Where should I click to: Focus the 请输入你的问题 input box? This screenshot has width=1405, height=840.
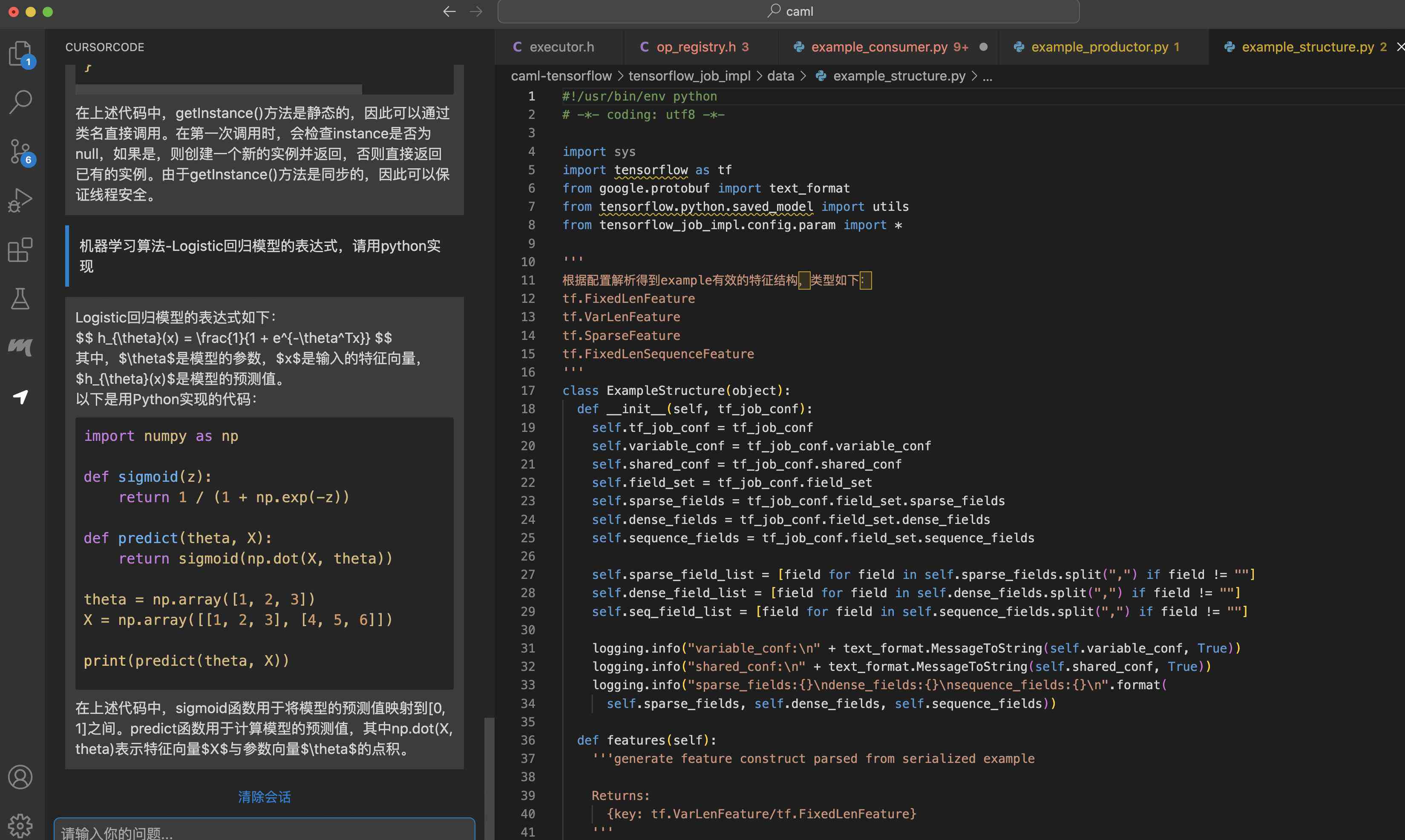[x=265, y=830]
